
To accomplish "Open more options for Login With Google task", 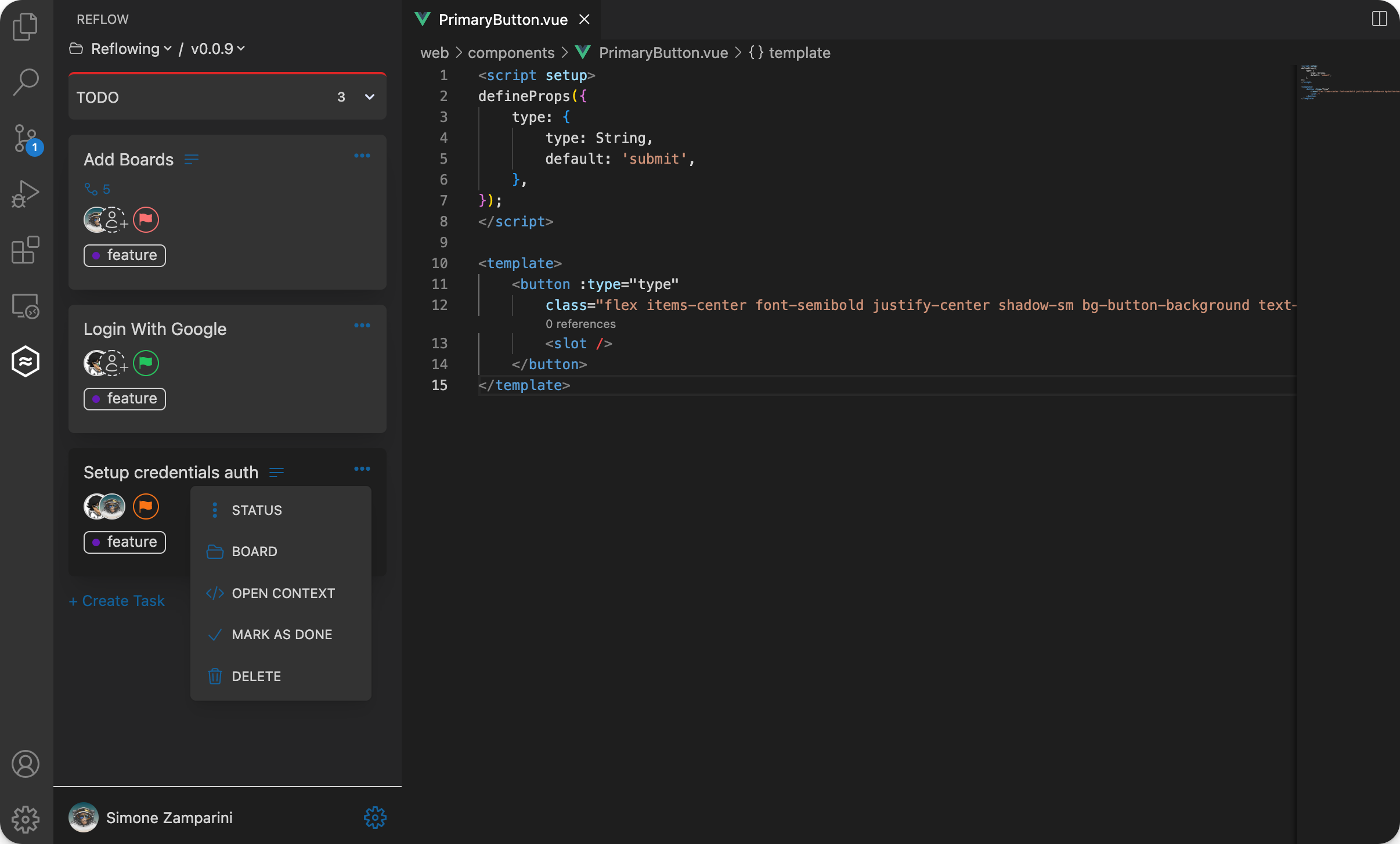I will pyautogui.click(x=362, y=325).
